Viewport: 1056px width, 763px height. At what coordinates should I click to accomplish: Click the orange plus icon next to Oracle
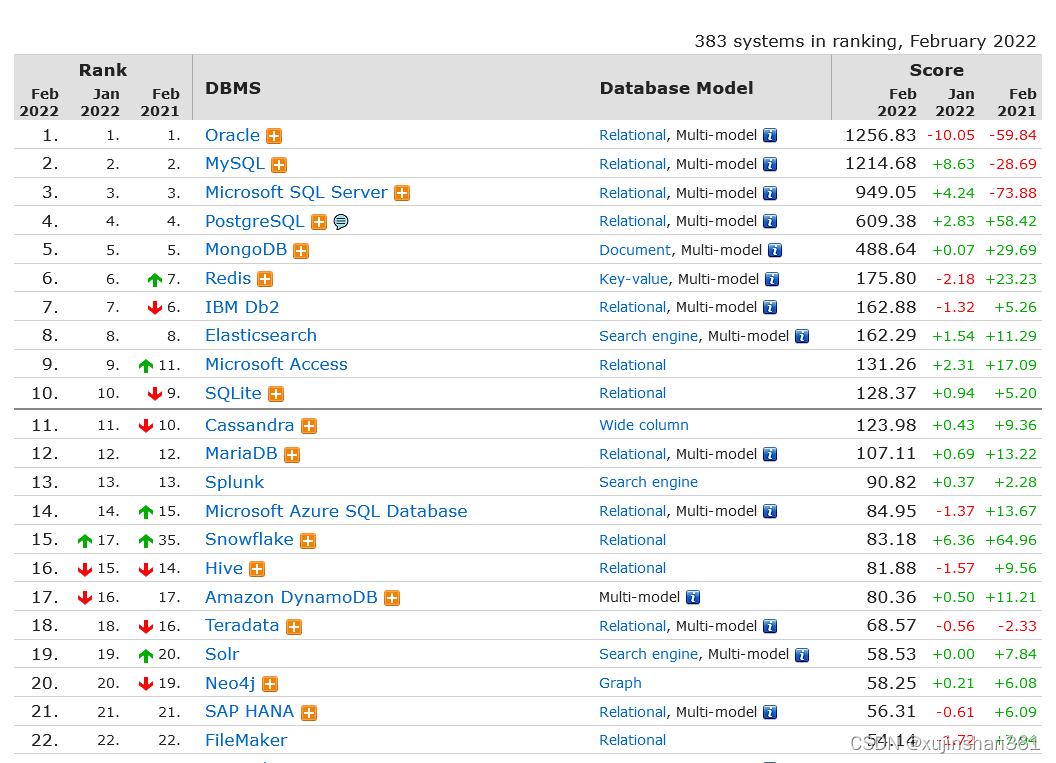pos(274,136)
